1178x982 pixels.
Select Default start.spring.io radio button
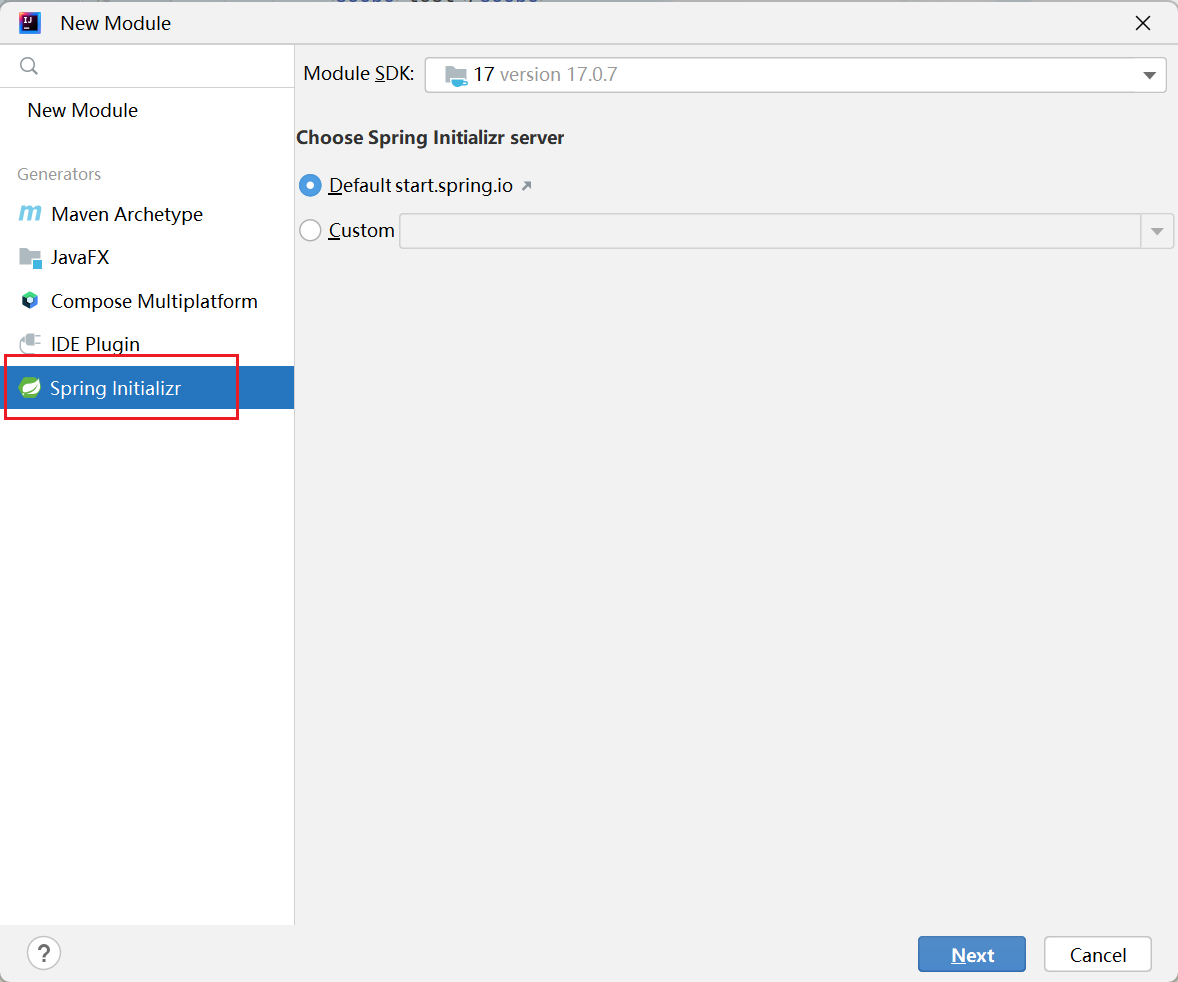coord(310,185)
